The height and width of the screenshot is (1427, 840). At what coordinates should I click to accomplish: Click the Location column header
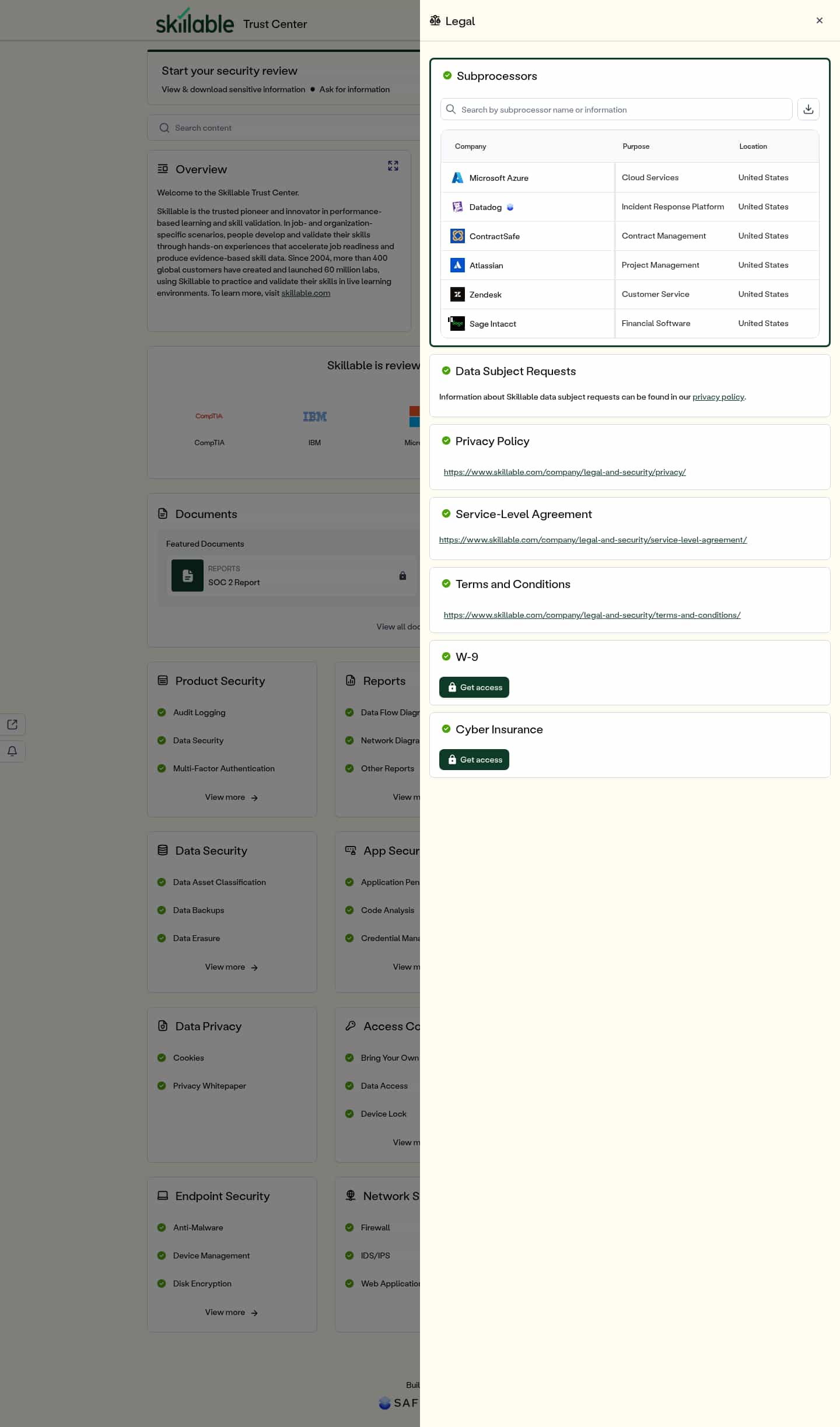point(753,146)
